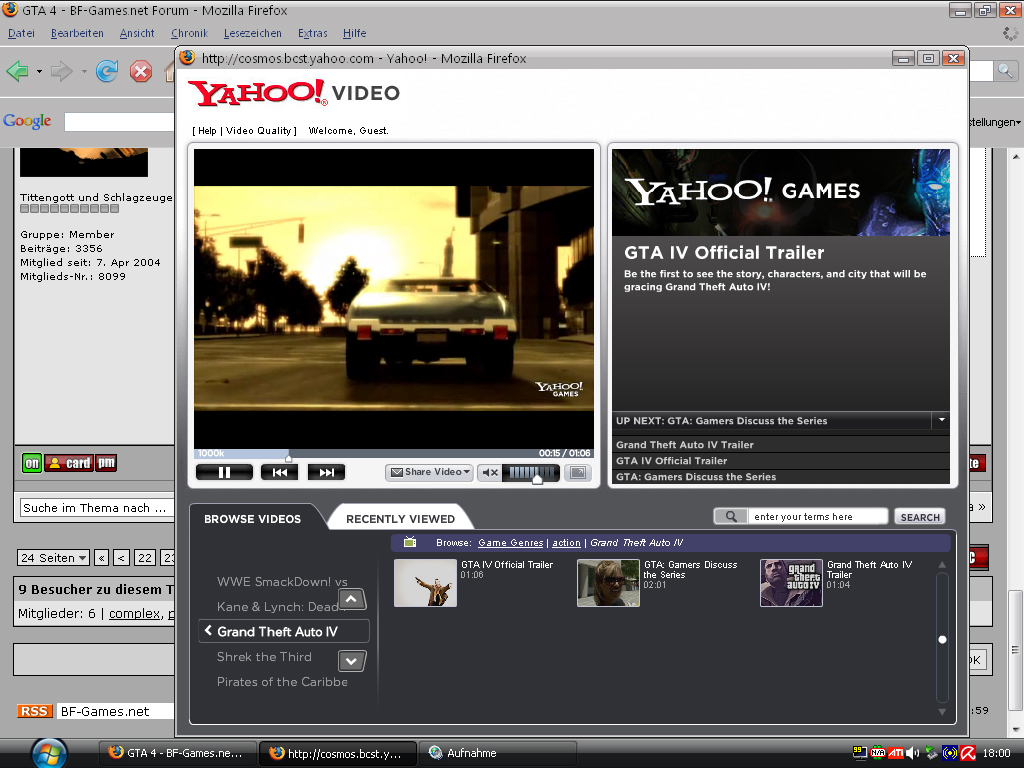Open the Share Video dropdown
Viewport: 1024px width, 768px height.
(x=430, y=472)
